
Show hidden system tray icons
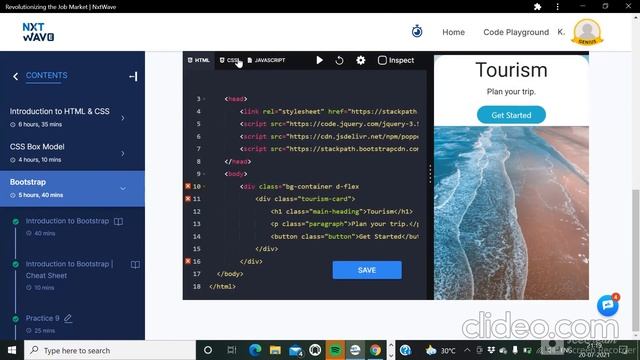(x=467, y=350)
